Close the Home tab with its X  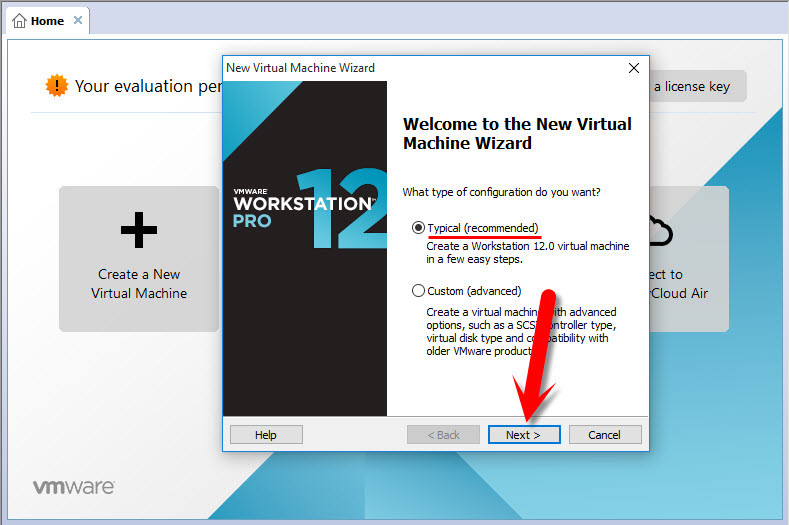(78, 20)
